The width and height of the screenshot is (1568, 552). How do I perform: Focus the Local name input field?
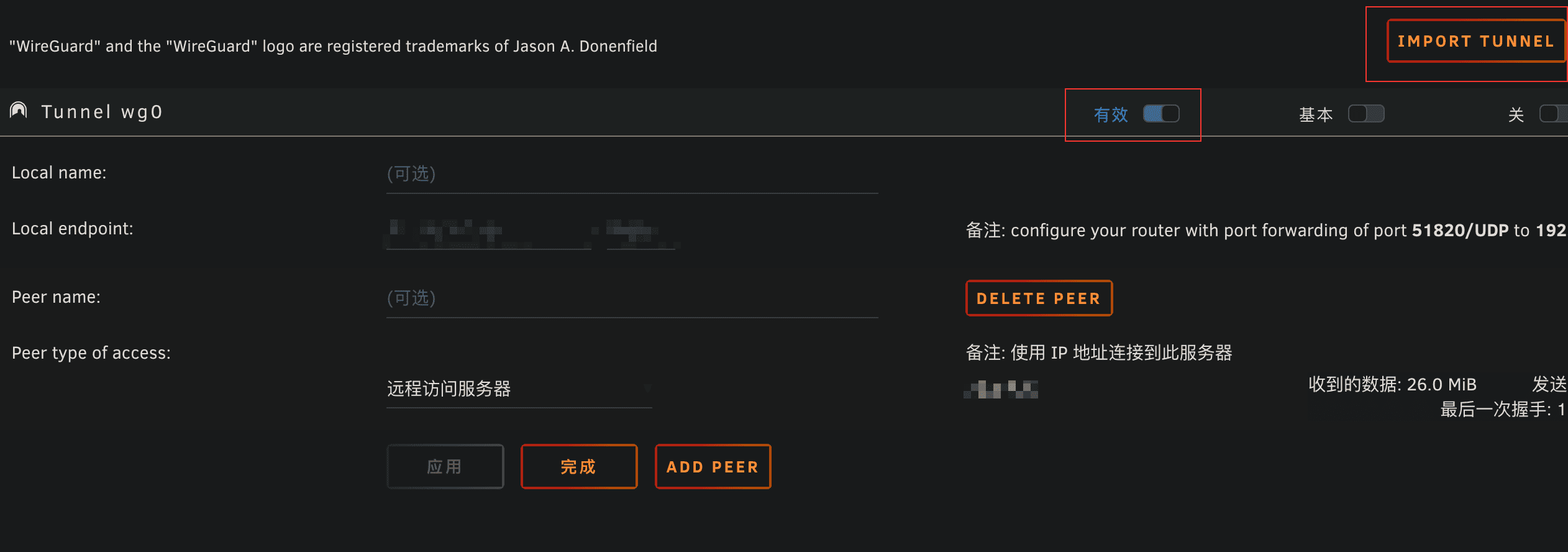pos(632,174)
